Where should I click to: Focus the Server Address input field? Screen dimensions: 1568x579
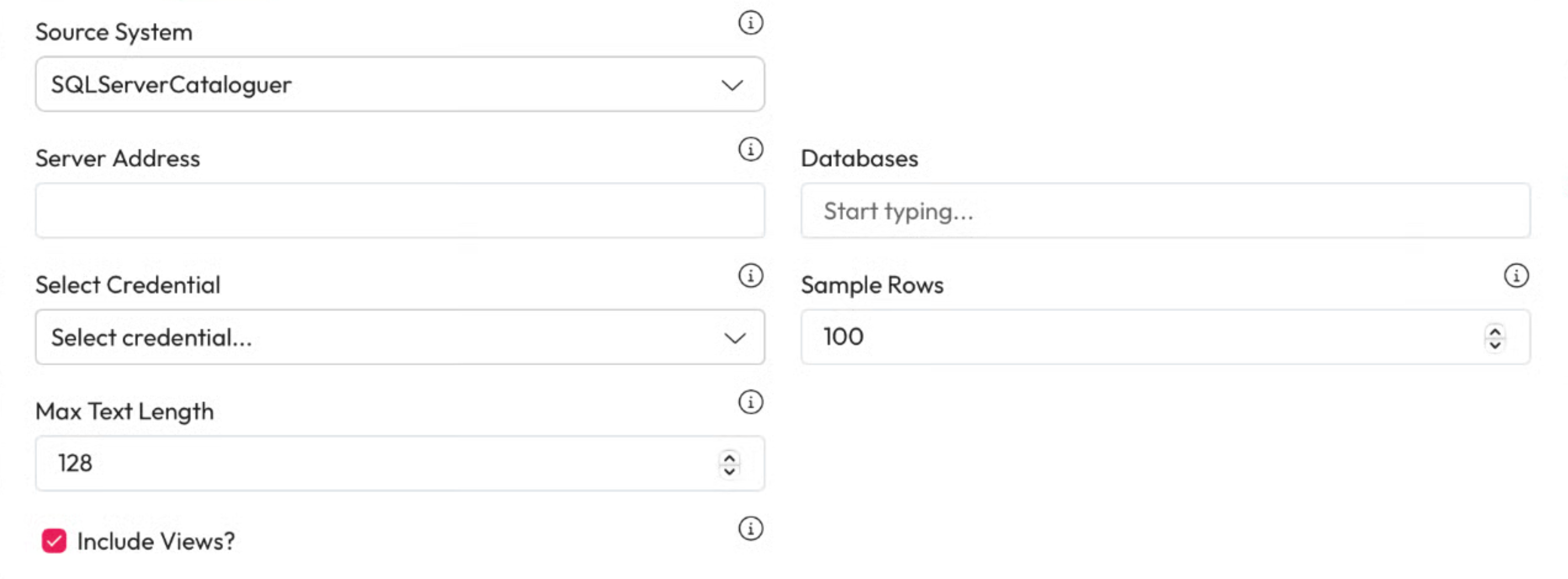tap(399, 211)
